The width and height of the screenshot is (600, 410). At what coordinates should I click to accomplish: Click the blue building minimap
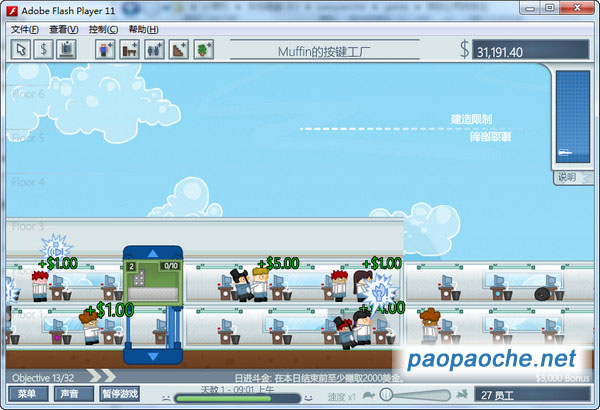click(572, 117)
